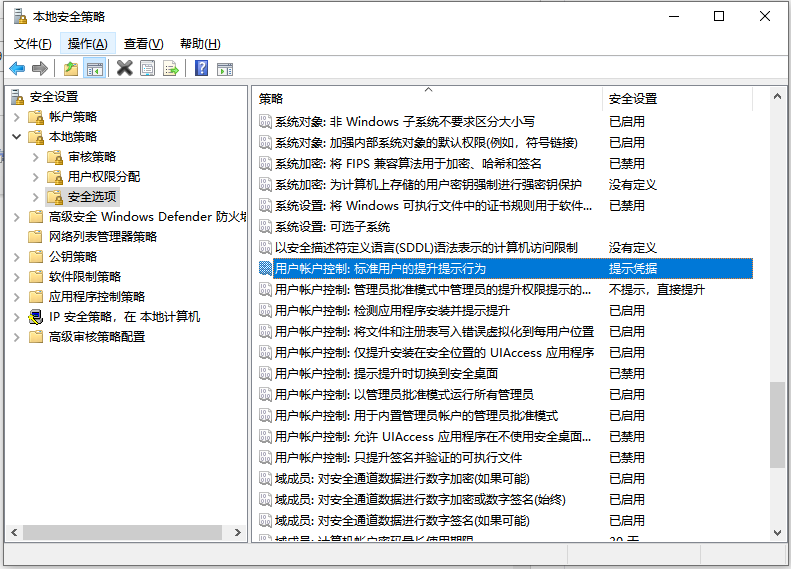The height and width of the screenshot is (569, 791).
Task: Collapse the 本地策略 tree node
Action: pos(17,137)
